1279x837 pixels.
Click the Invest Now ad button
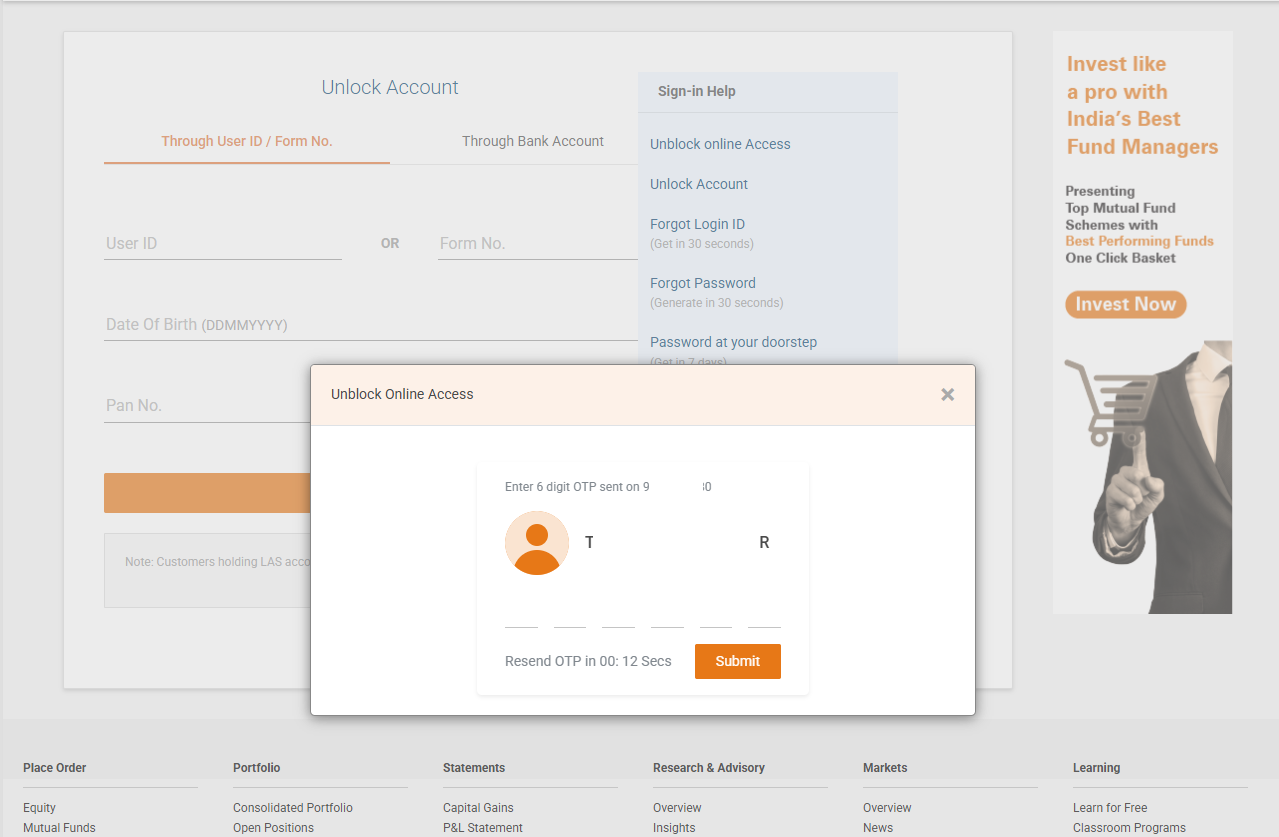(1125, 305)
